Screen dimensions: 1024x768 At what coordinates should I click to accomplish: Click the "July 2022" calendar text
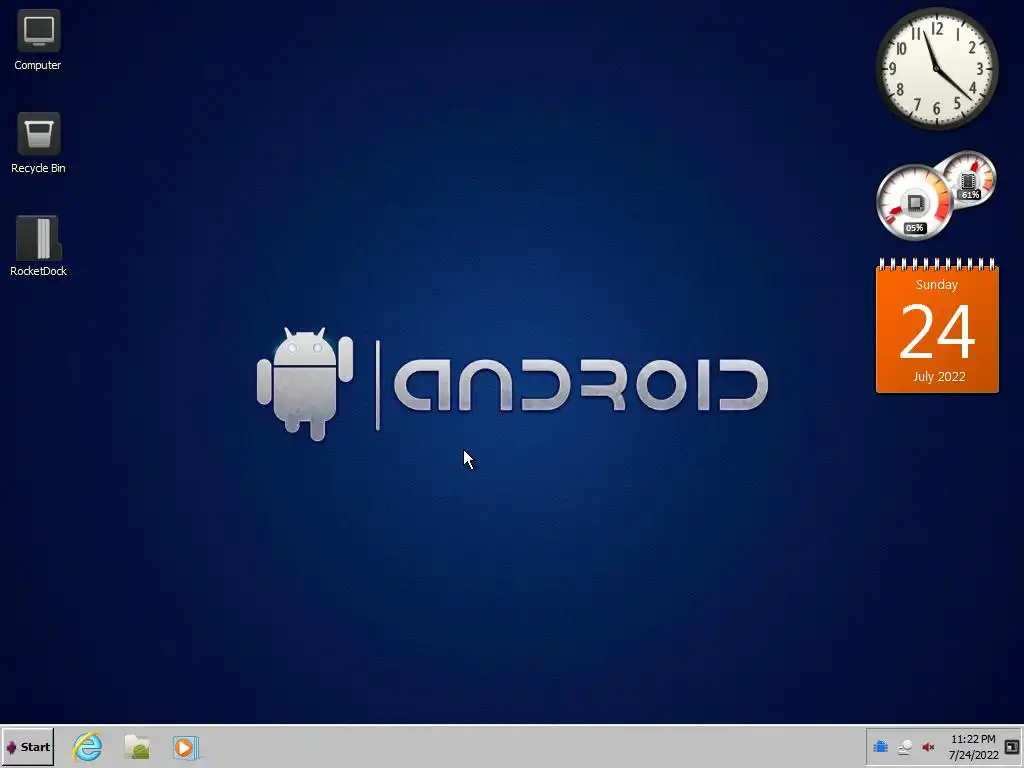(x=938, y=377)
